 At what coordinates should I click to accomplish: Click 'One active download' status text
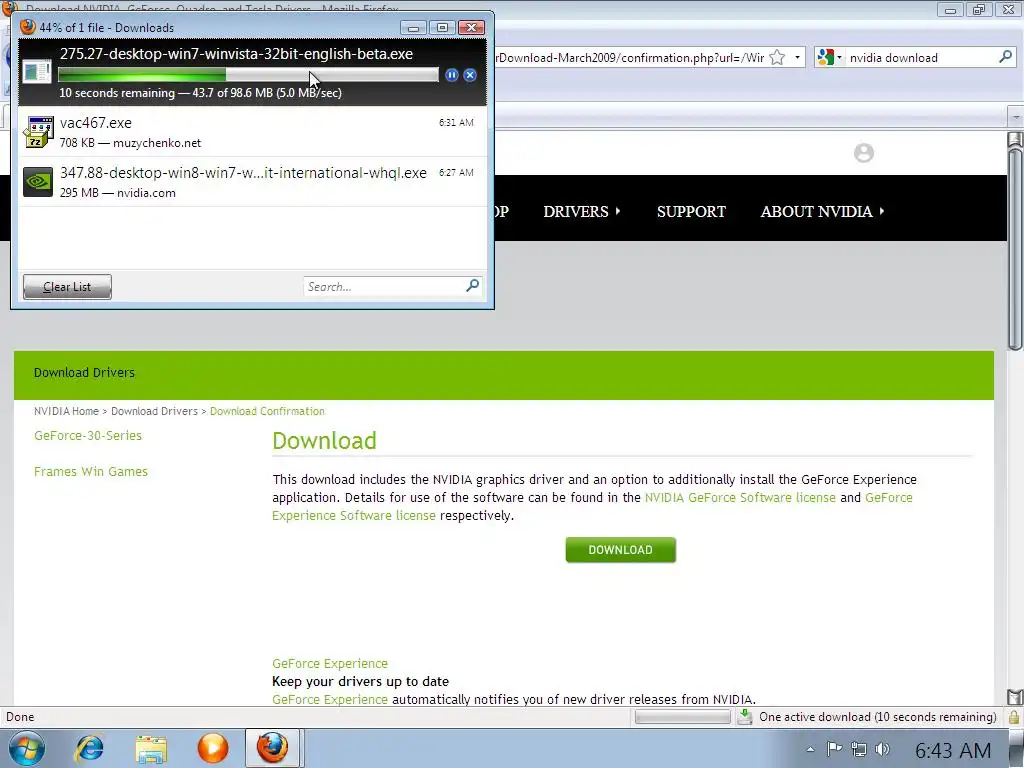point(878,717)
